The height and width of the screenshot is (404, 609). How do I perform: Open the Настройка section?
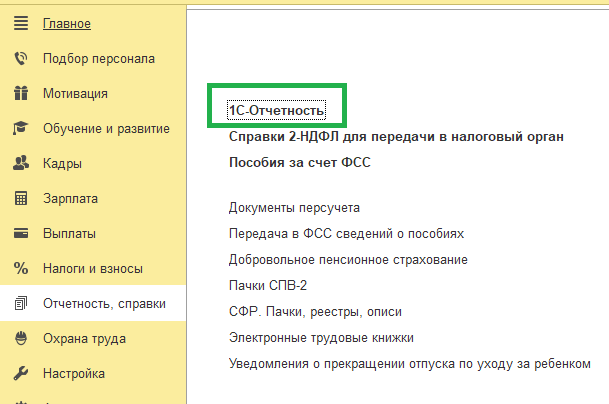(x=74, y=374)
